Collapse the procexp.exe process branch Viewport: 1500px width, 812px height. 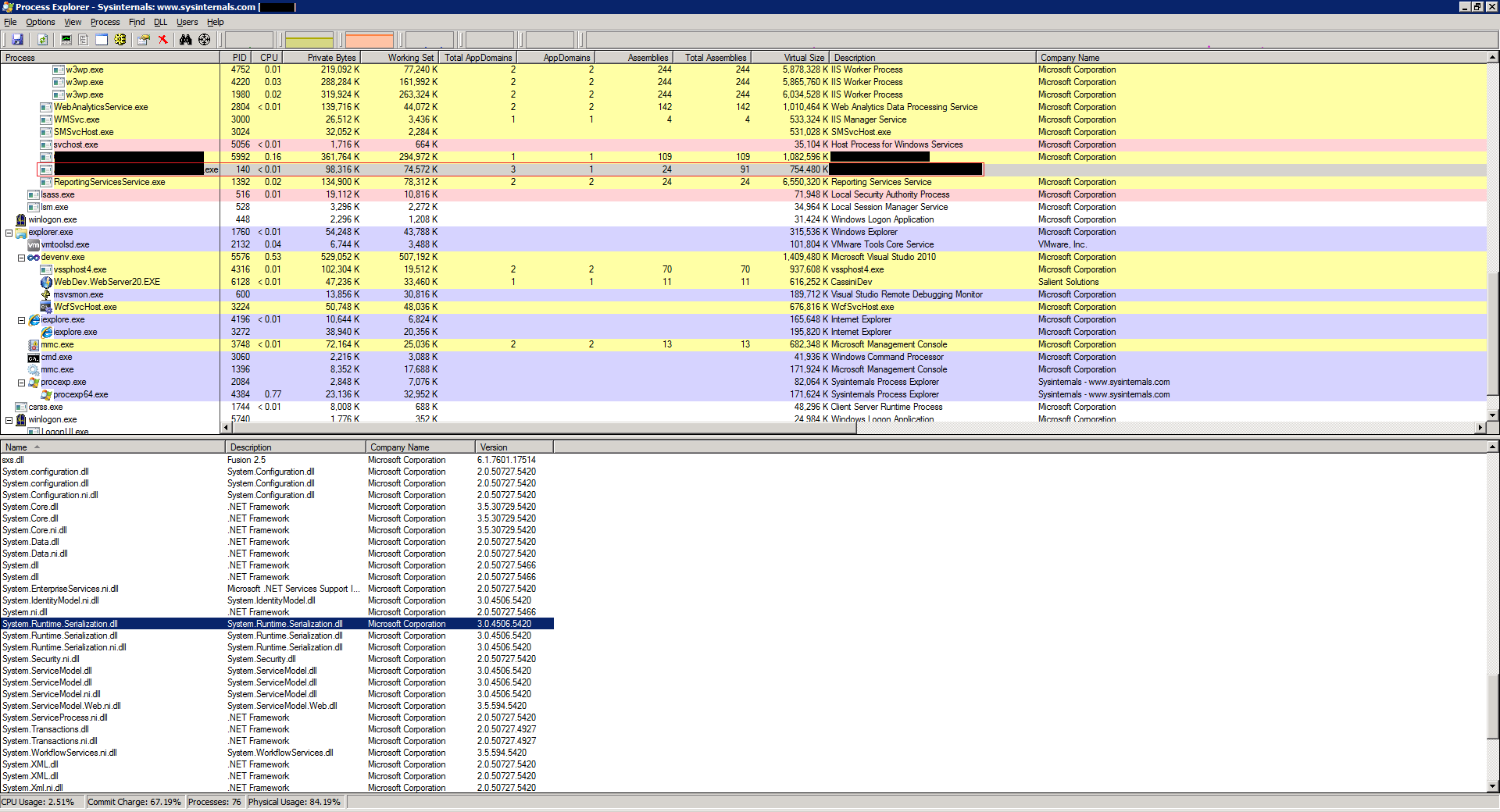pos(21,383)
